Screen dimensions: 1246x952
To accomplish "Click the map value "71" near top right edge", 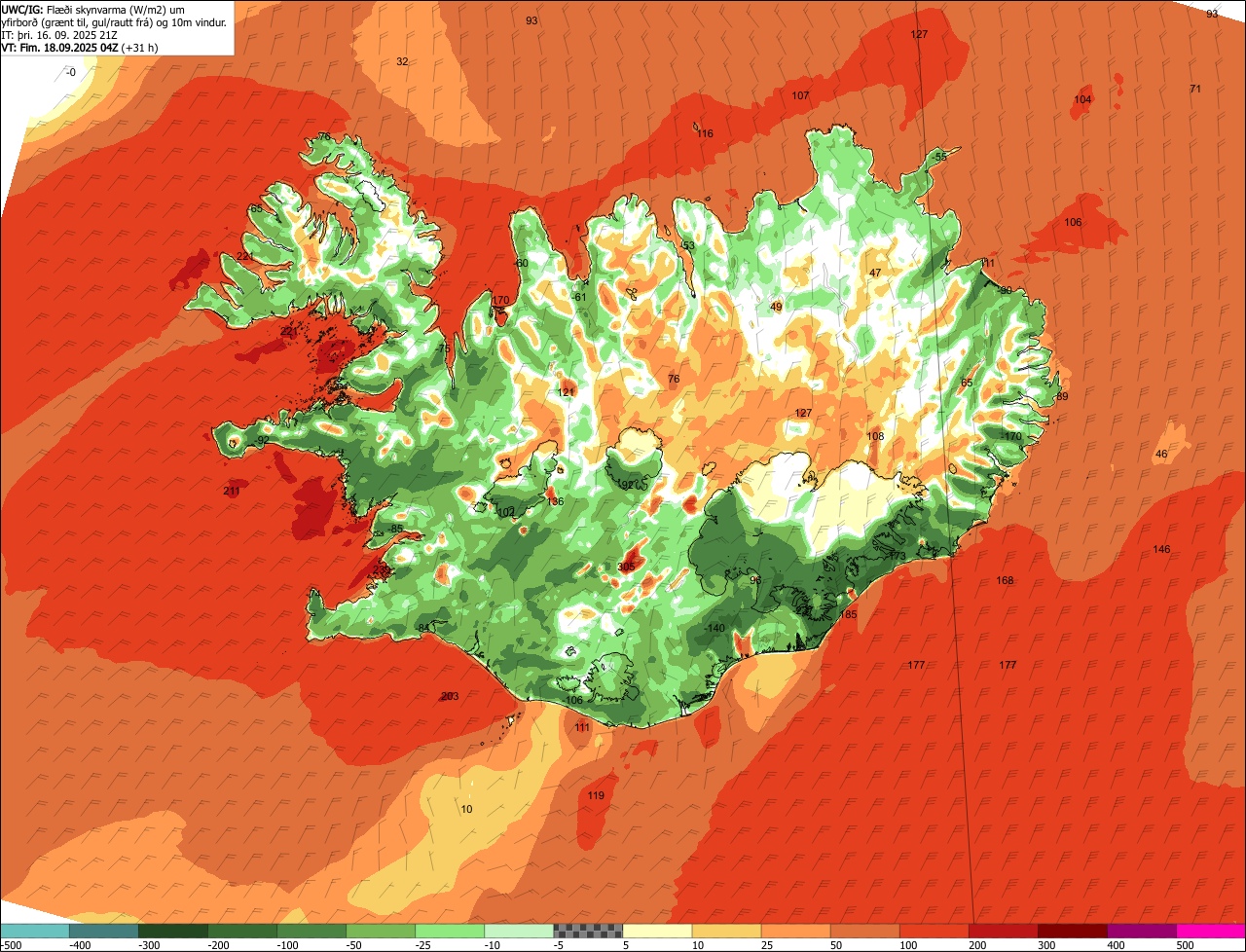I will click(1195, 89).
